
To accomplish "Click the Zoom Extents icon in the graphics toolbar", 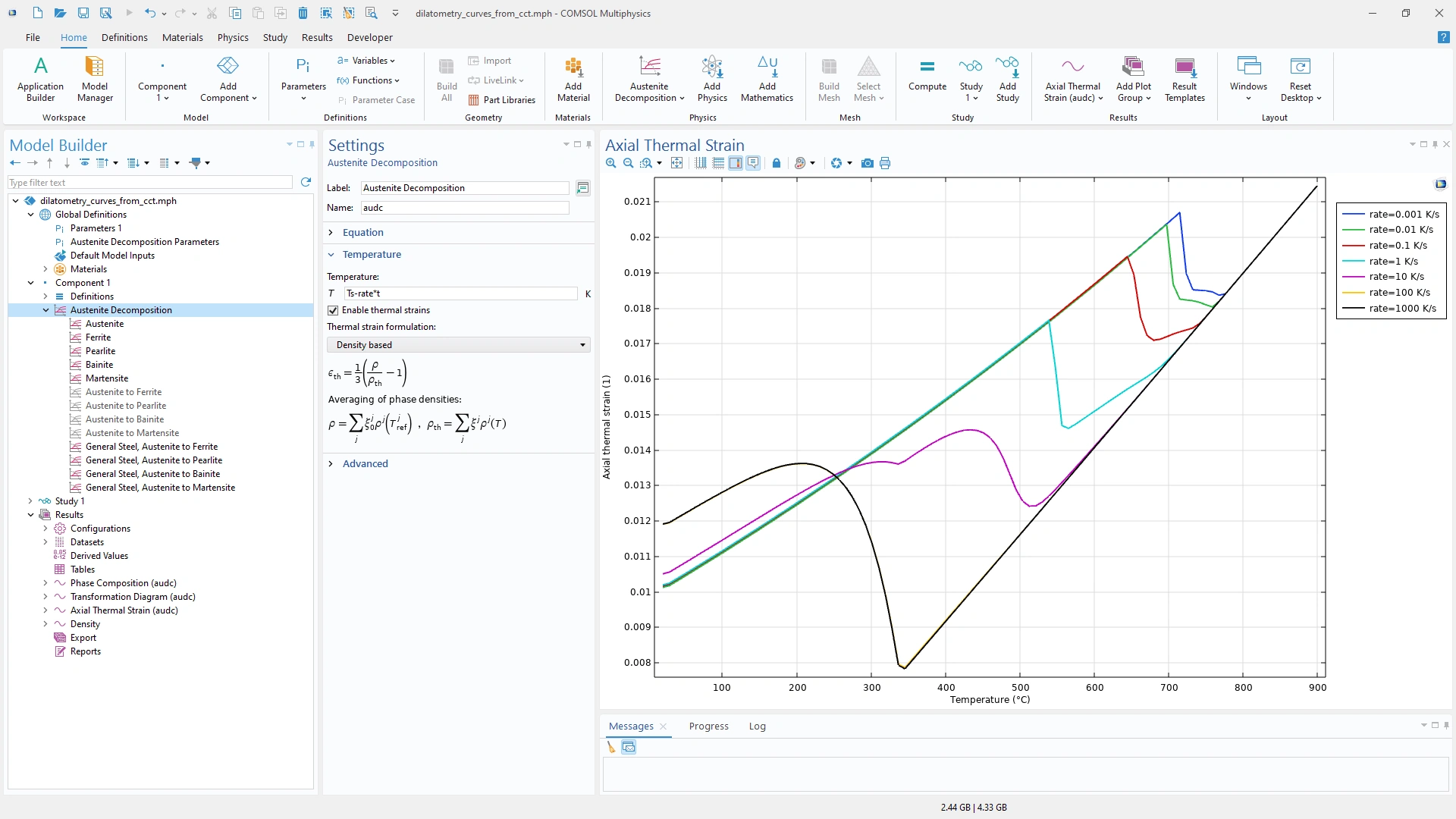I will coord(677,163).
